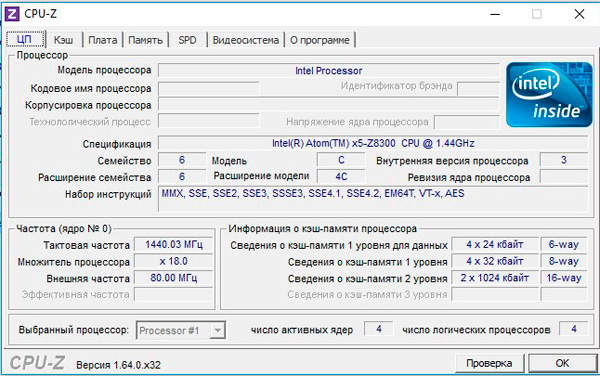This screenshot has width=600, height=376.
Task: Open the Плата tab
Action: 103,40
